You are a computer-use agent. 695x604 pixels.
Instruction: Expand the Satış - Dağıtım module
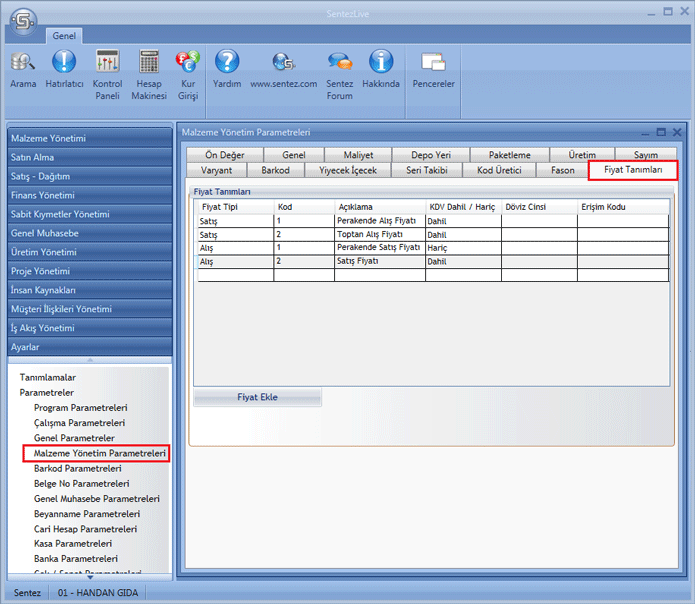click(90, 176)
